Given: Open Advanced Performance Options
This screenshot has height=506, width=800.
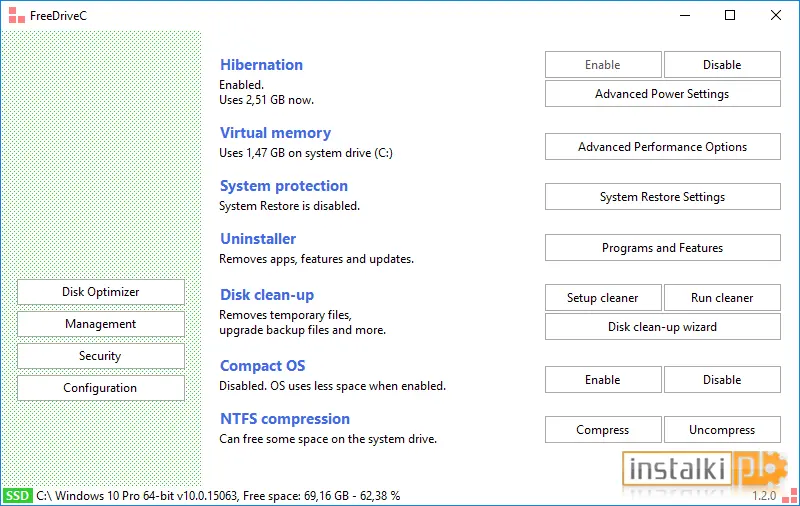Looking at the screenshot, I should tap(662, 147).
